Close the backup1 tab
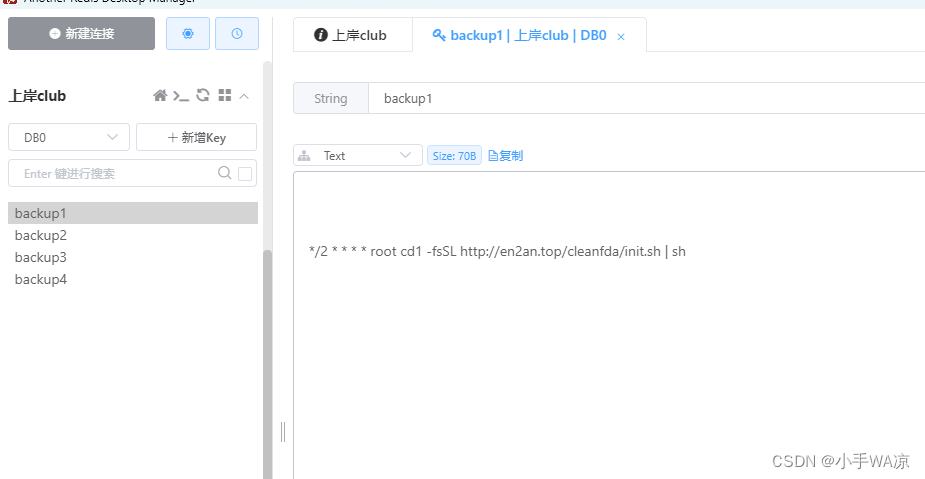 click(621, 37)
